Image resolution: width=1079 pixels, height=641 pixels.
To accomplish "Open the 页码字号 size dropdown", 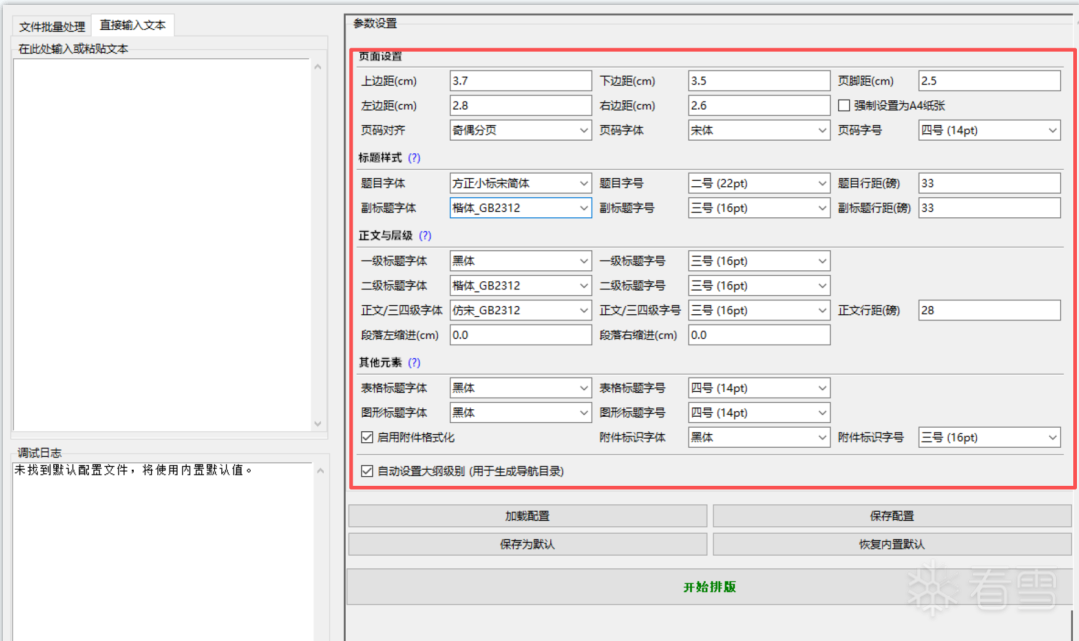I will (988, 130).
